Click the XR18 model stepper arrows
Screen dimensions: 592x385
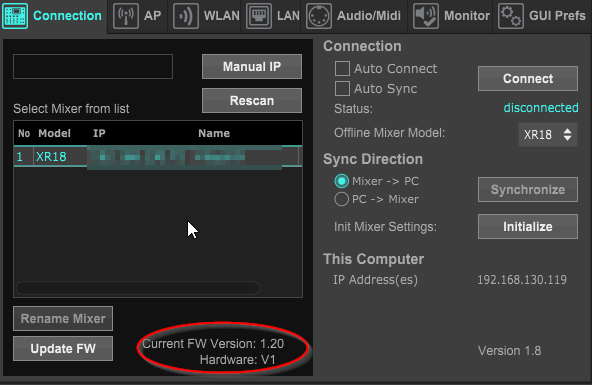[567, 134]
